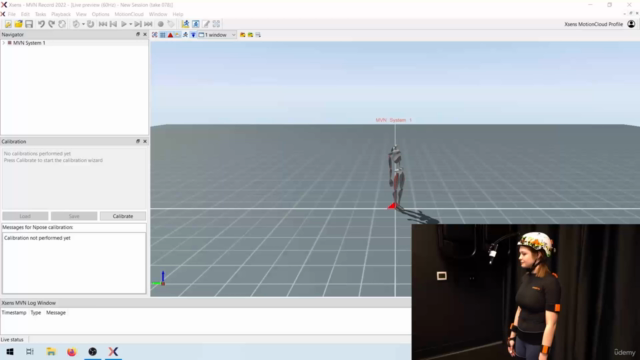Close the Calibration panel
The width and height of the screenshot is (640, 360).
pyautogui.click(x=145, y=141)
